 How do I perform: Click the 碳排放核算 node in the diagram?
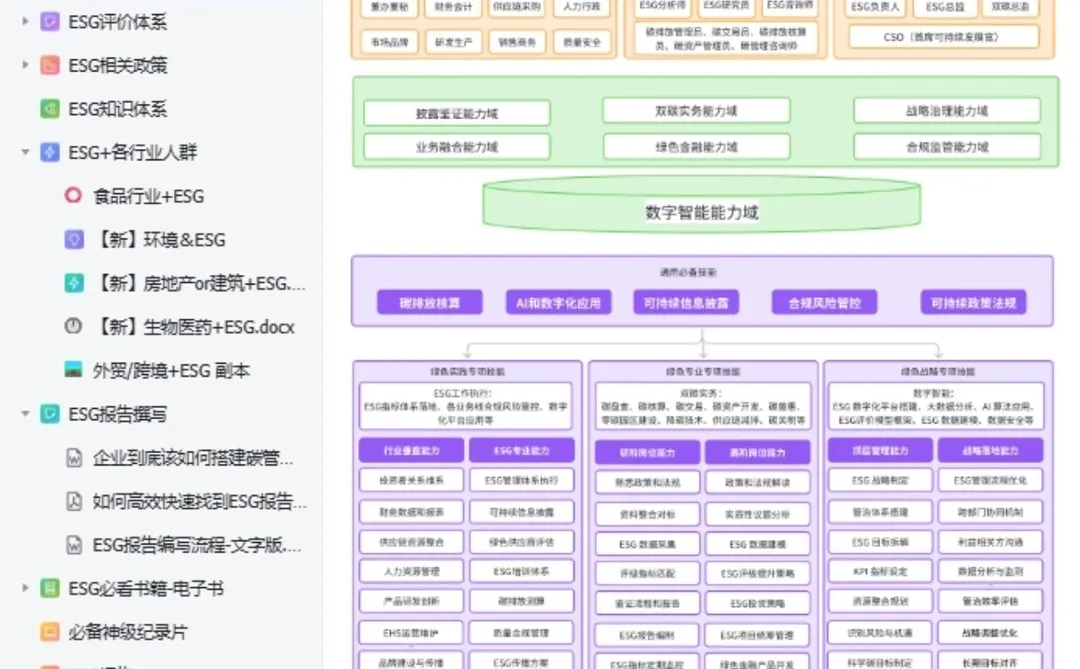pyautogui.click(x=432, y=302)
